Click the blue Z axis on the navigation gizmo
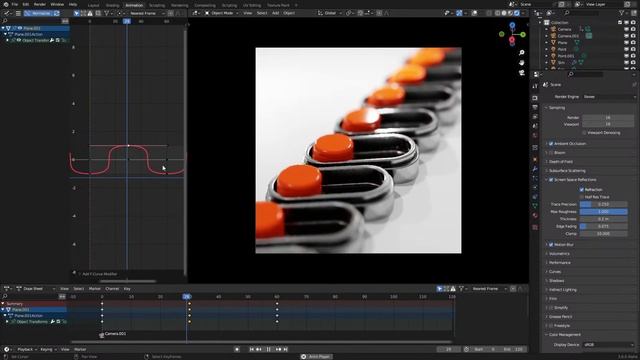 coord(512,25)
